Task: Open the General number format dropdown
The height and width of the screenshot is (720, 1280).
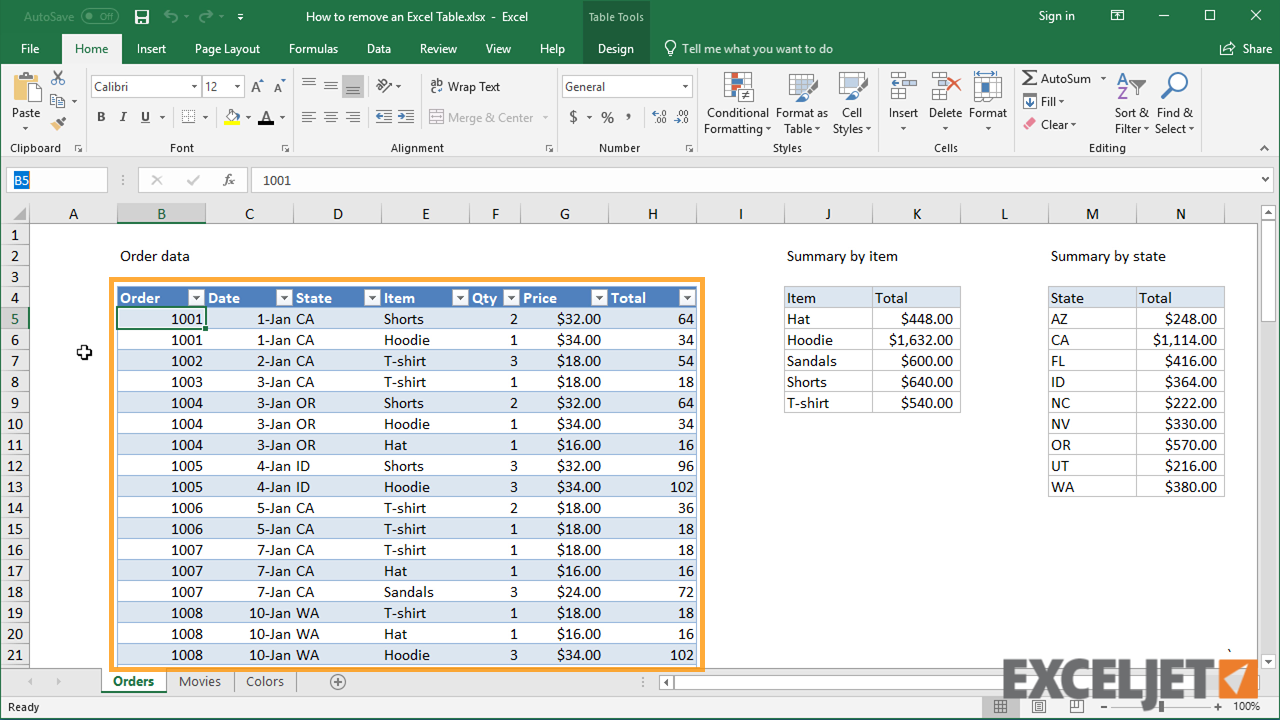Action: pos(685,87)
